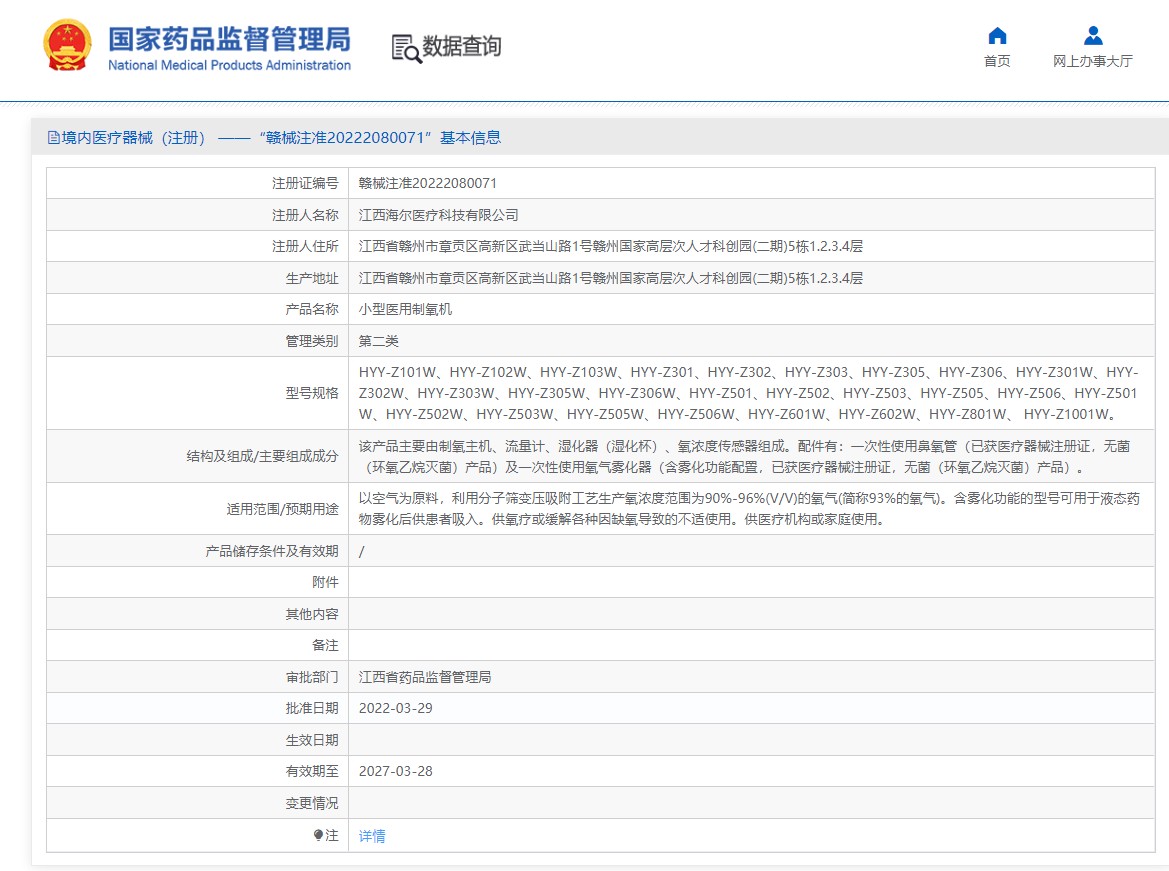Screen dimensions: 1169x871
Task: Select the 管理类别 label
Action: click(312, 341)
